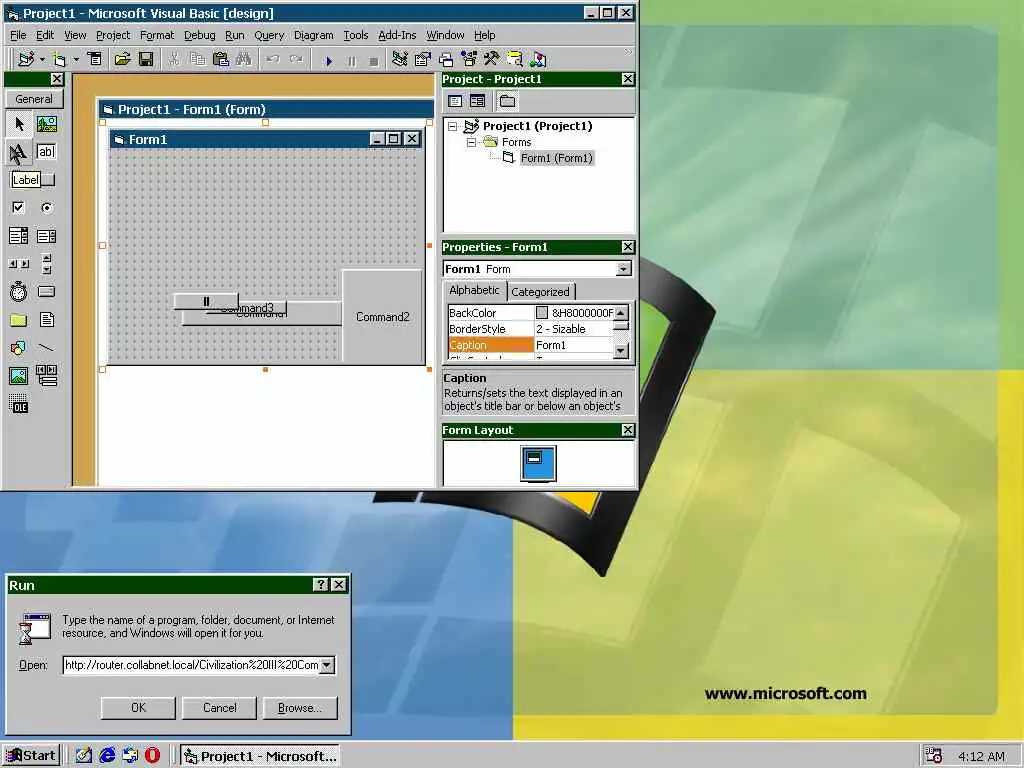Click the Find binoculars icon
Image resolution: width=1024 pixels, height=768 pixels.
coord(244,59)
